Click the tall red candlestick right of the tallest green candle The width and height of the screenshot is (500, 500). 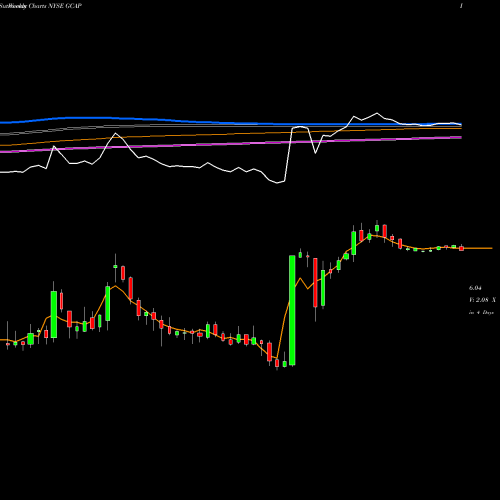tap(315, 283)
